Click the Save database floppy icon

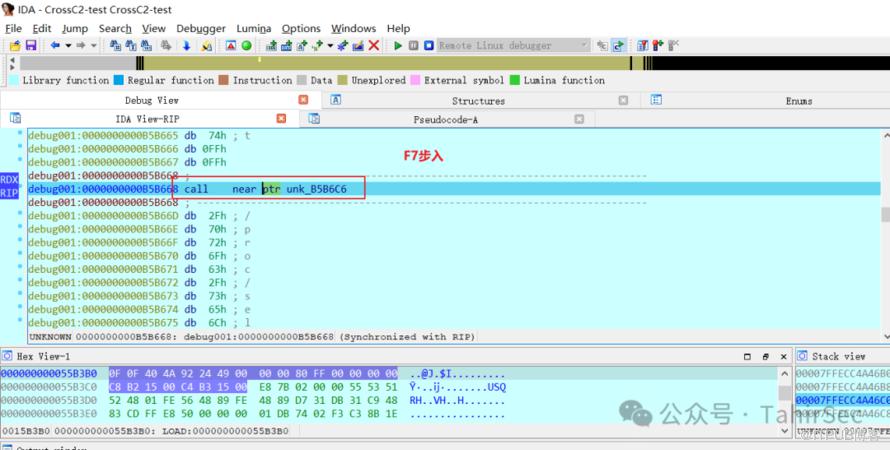pos(31,45)
